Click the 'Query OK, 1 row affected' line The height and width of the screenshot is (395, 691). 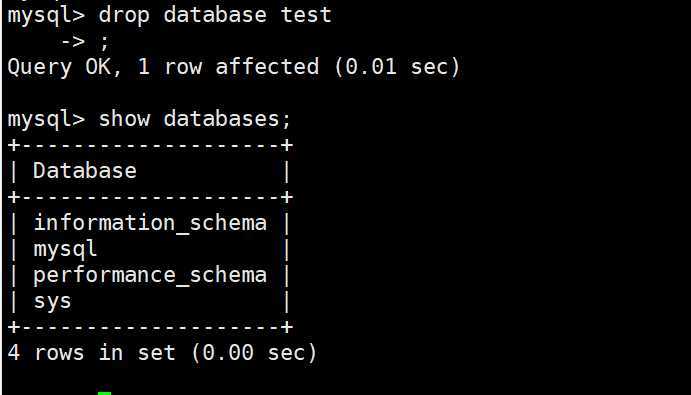(x=163, y=67)
